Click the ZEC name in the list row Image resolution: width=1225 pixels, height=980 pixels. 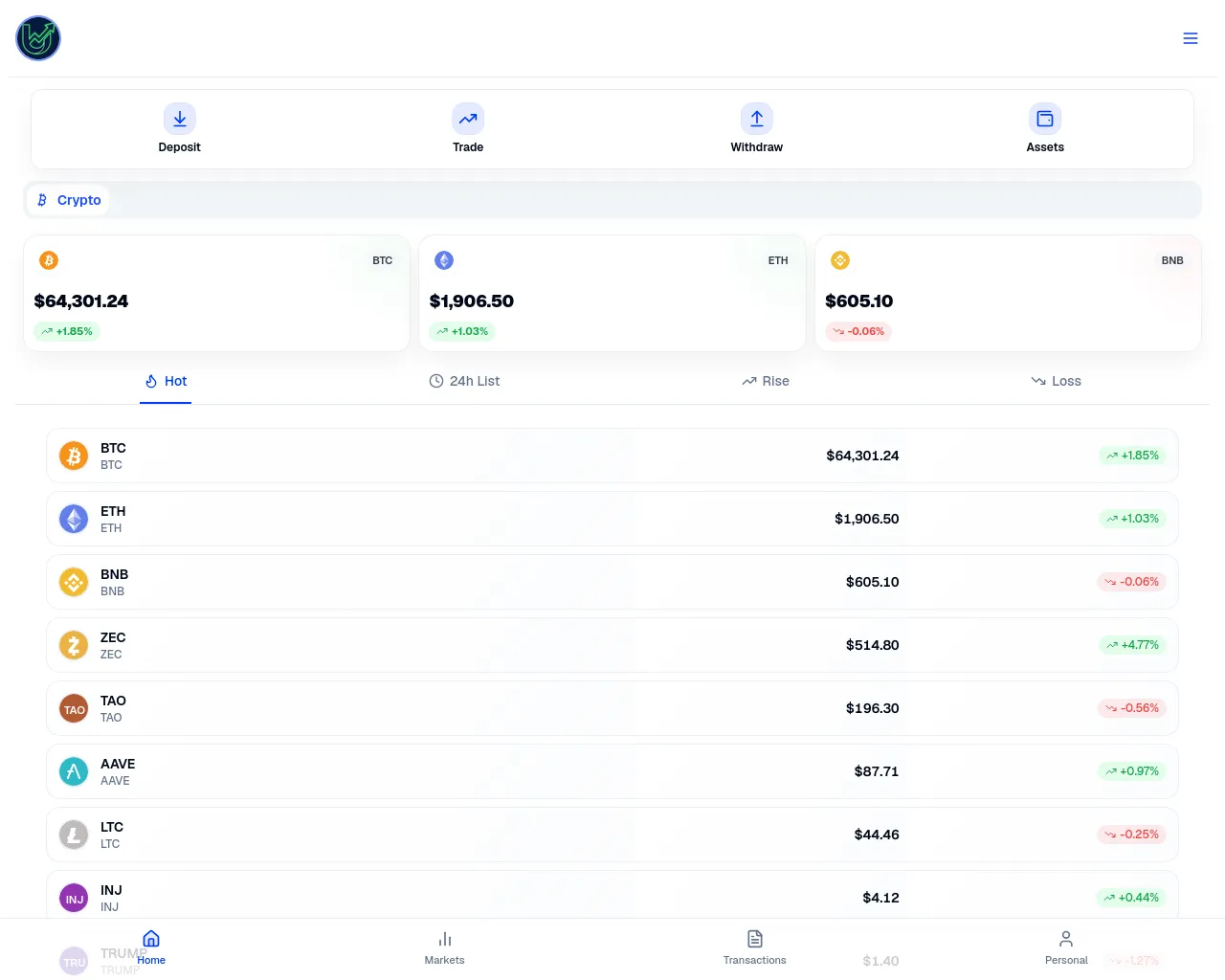(113, 637)
